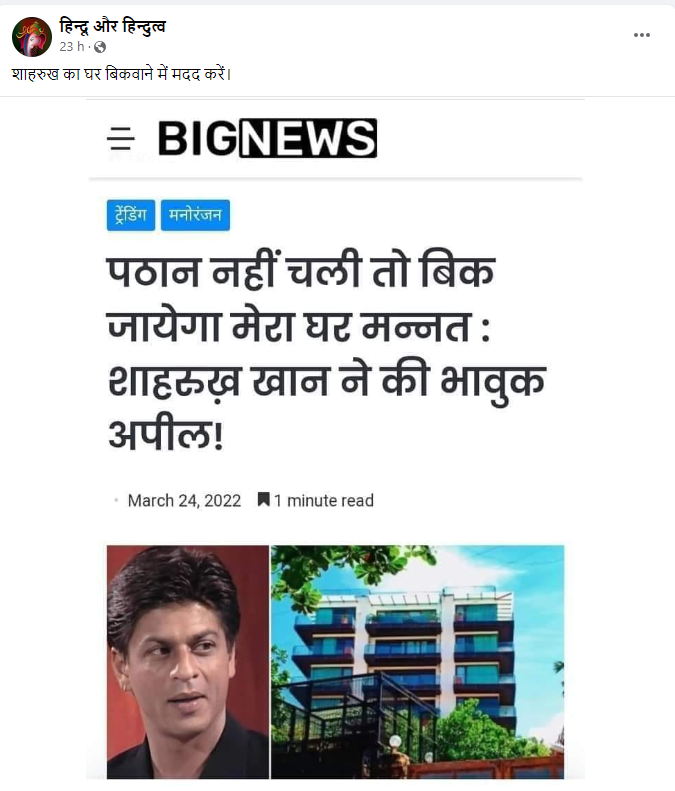Select the मनोरंजन category tag
This screenshot has width=675, height=791.
pyautogui.click(x=195, y=215)
